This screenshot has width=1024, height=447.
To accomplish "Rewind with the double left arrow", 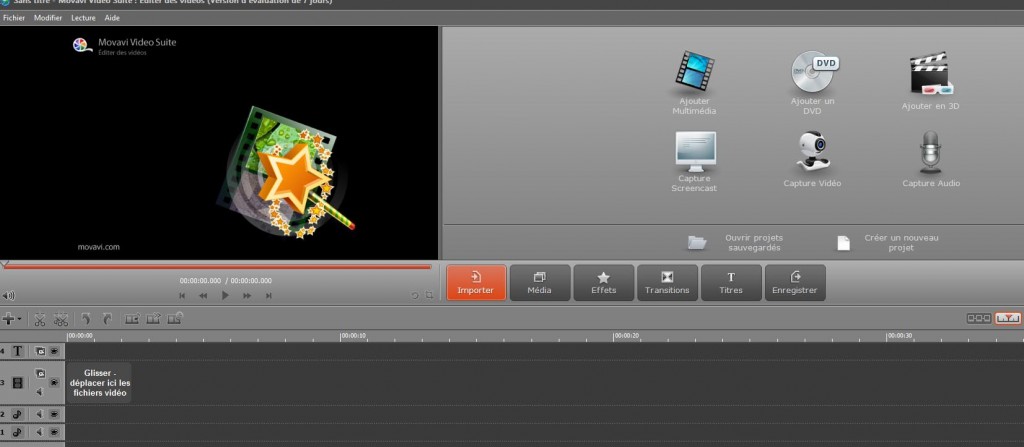I will (203, 296).
